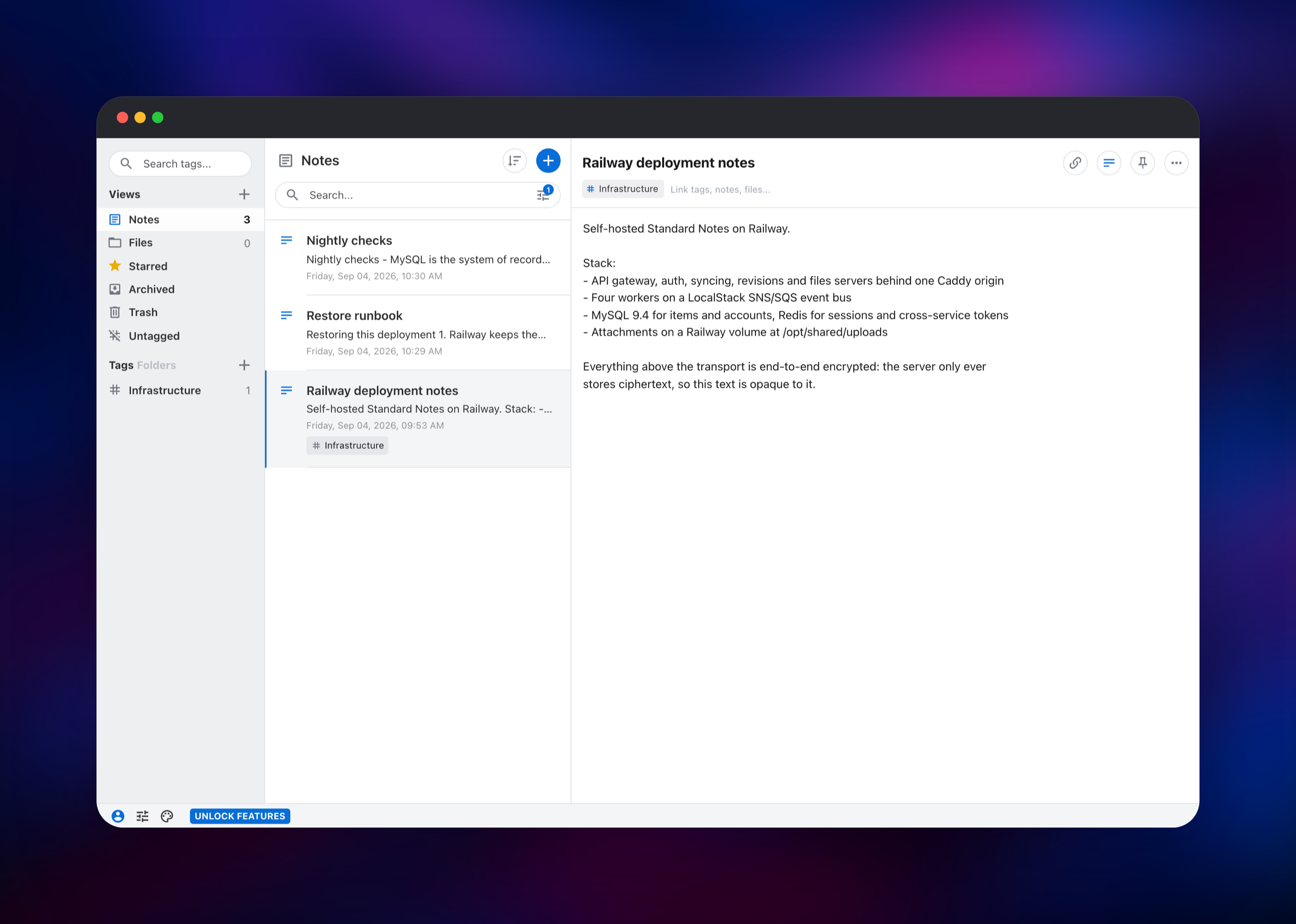1296x924 pixels.
Task: Focus the Link tags, notes, files field
Action: 720,190
